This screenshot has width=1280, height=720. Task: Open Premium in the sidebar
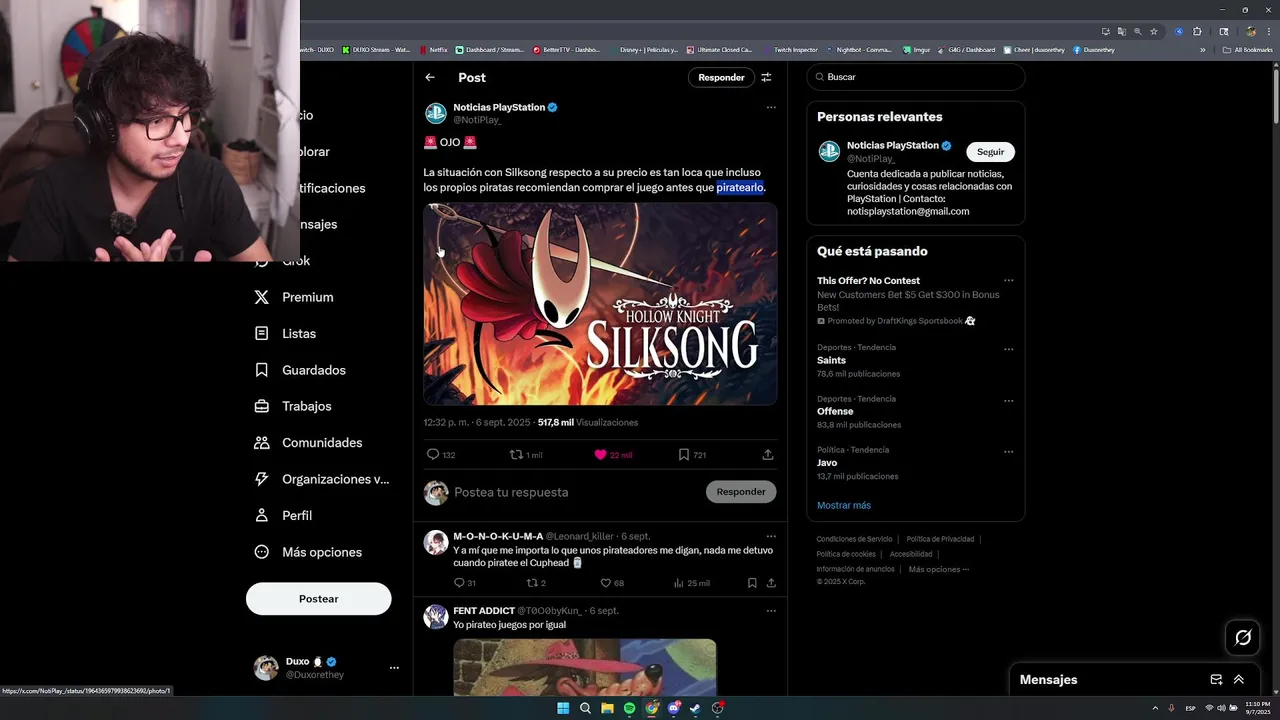pos(294,297)
